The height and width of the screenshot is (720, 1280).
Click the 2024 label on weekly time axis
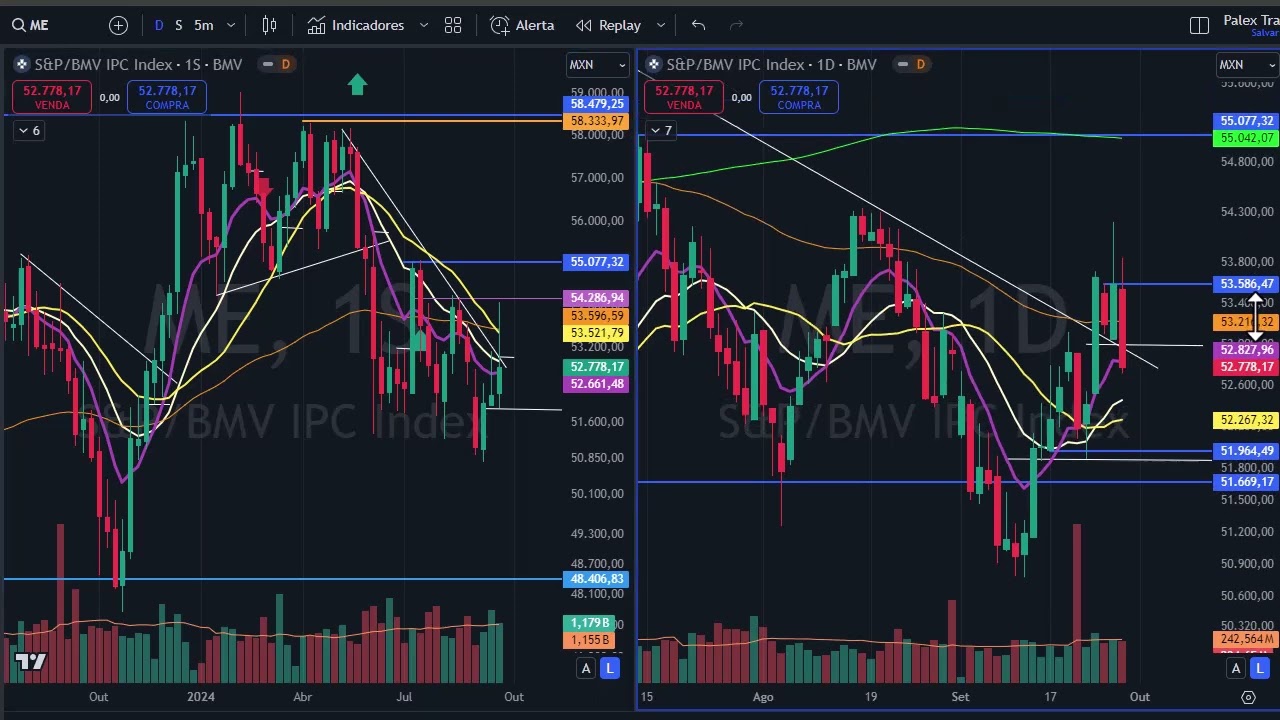pyautogui.click(x=201, y=697)
